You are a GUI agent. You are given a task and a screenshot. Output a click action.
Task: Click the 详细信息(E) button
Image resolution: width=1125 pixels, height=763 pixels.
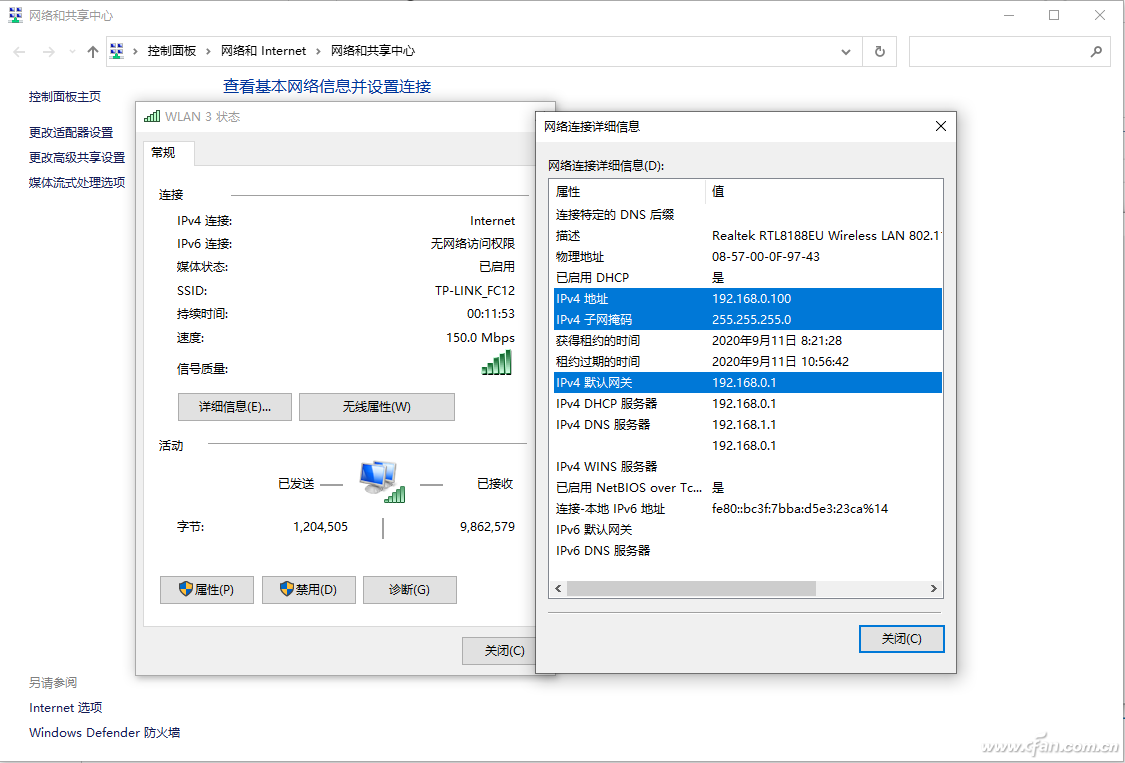[x=234, y=407]
